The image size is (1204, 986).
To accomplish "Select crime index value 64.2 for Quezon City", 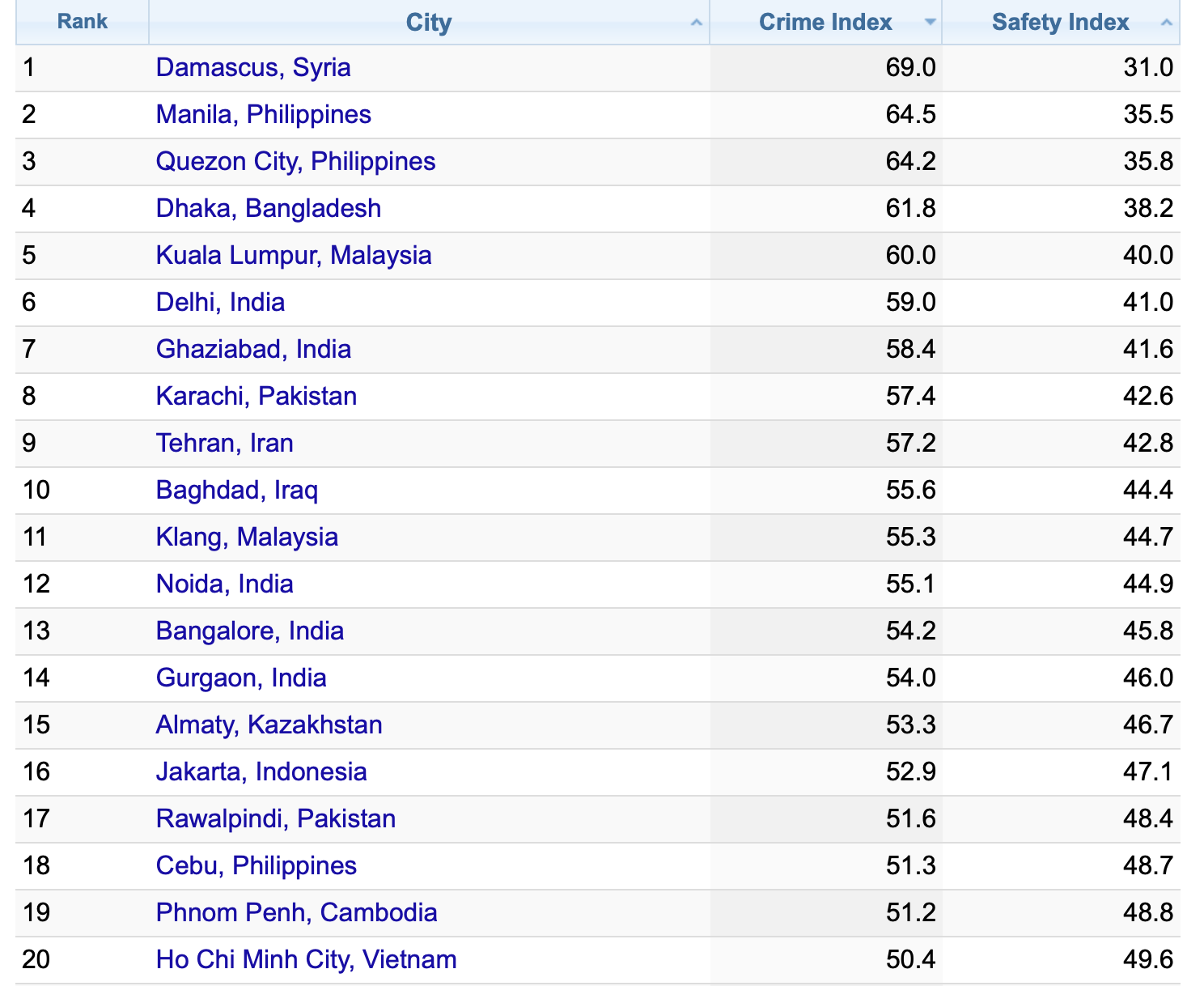I will 911,161.
